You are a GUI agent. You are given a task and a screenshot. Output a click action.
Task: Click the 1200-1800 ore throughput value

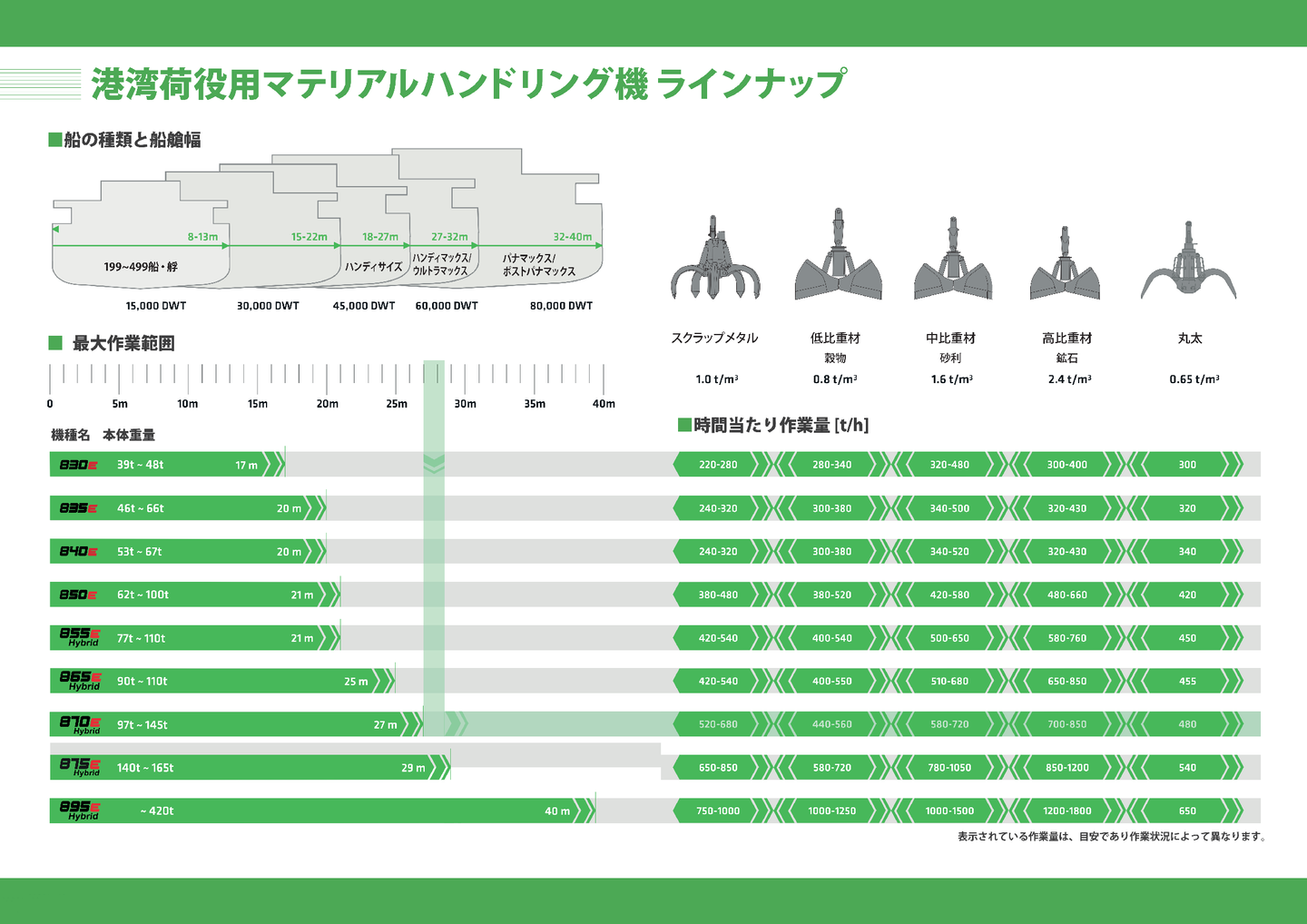[1066, 811]
